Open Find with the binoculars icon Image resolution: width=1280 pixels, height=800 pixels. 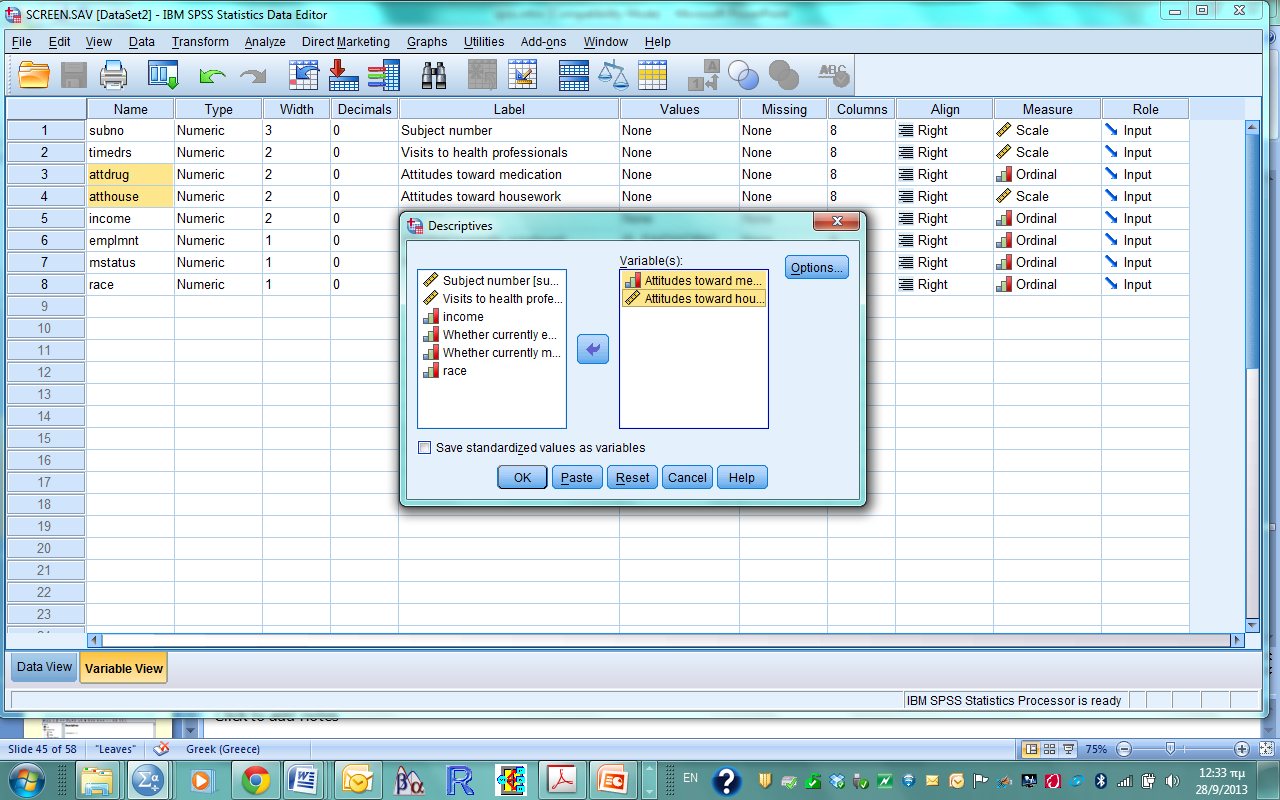[434, 74]
